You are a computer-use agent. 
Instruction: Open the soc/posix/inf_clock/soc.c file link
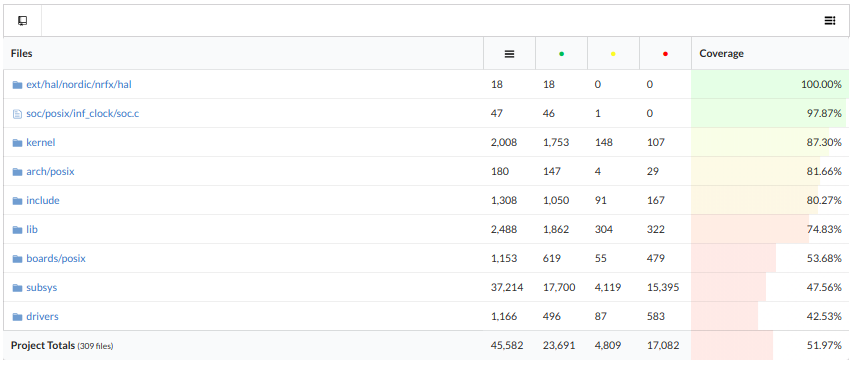tap(83, 114)
